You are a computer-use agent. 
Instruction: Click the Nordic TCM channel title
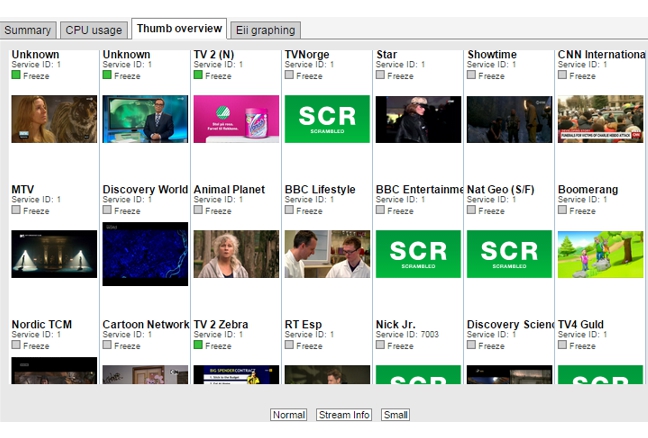[x=42, y=324]
